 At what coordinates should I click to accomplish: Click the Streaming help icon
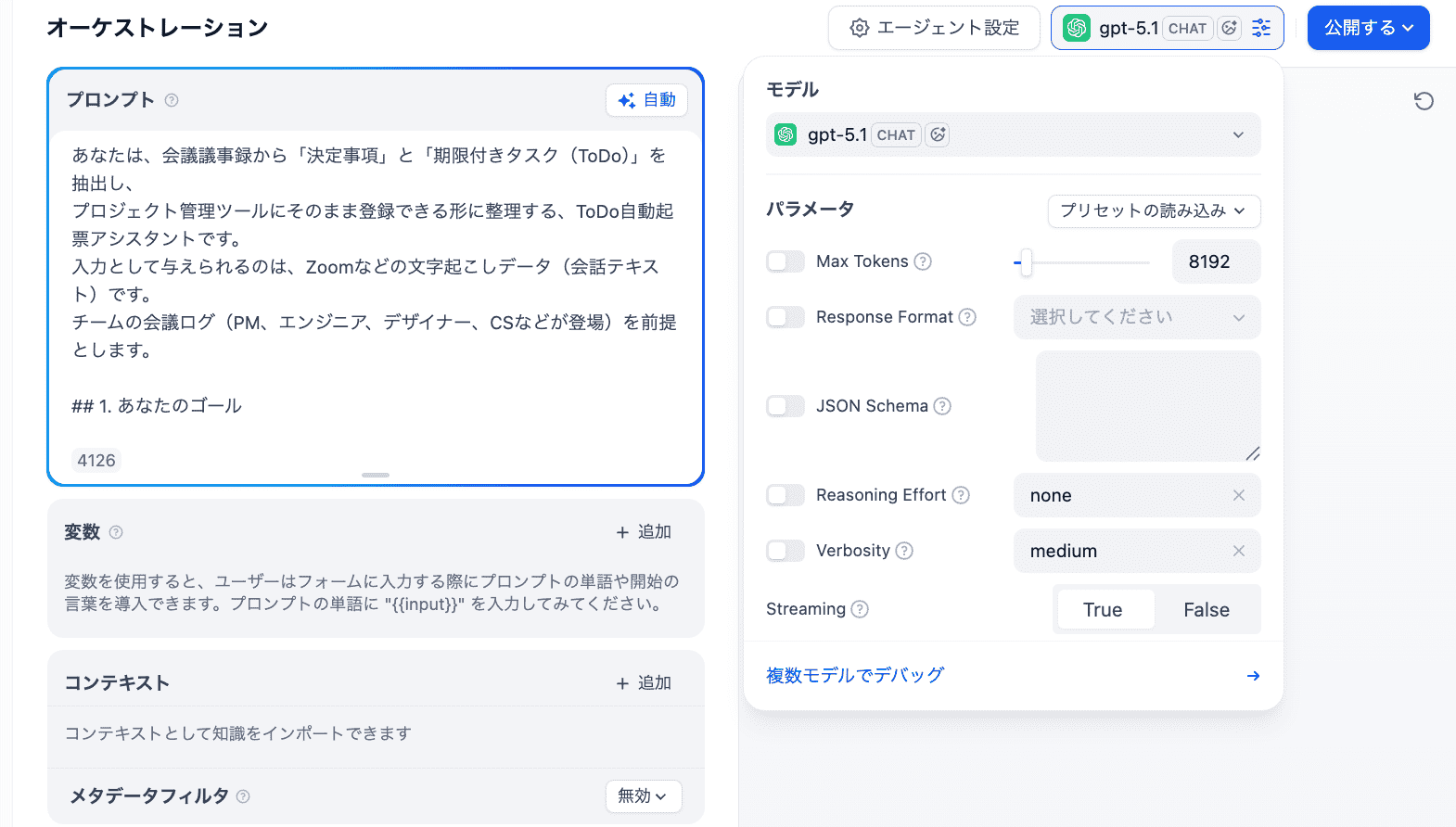pyautogui.click(x=860, y=609)
